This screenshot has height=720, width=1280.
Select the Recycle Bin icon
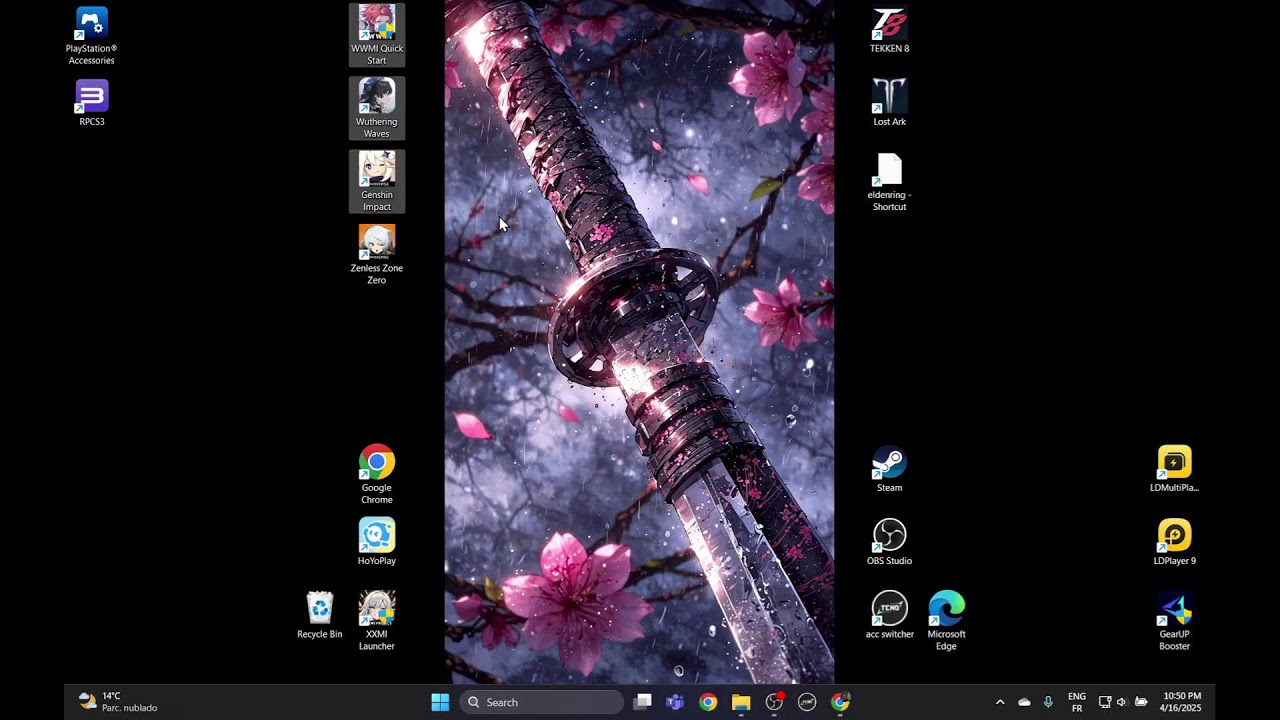[320, 614]
